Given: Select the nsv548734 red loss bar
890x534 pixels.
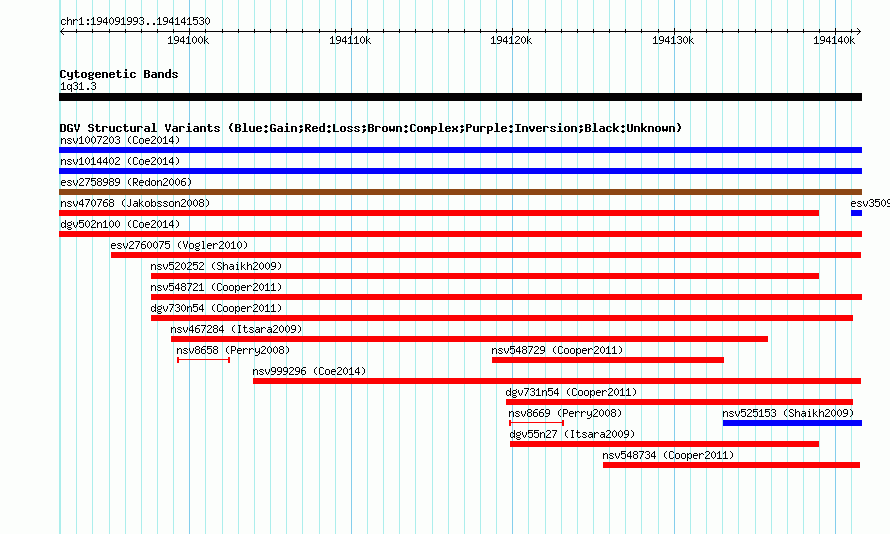Looking at the screenshot, I should 731,465.
